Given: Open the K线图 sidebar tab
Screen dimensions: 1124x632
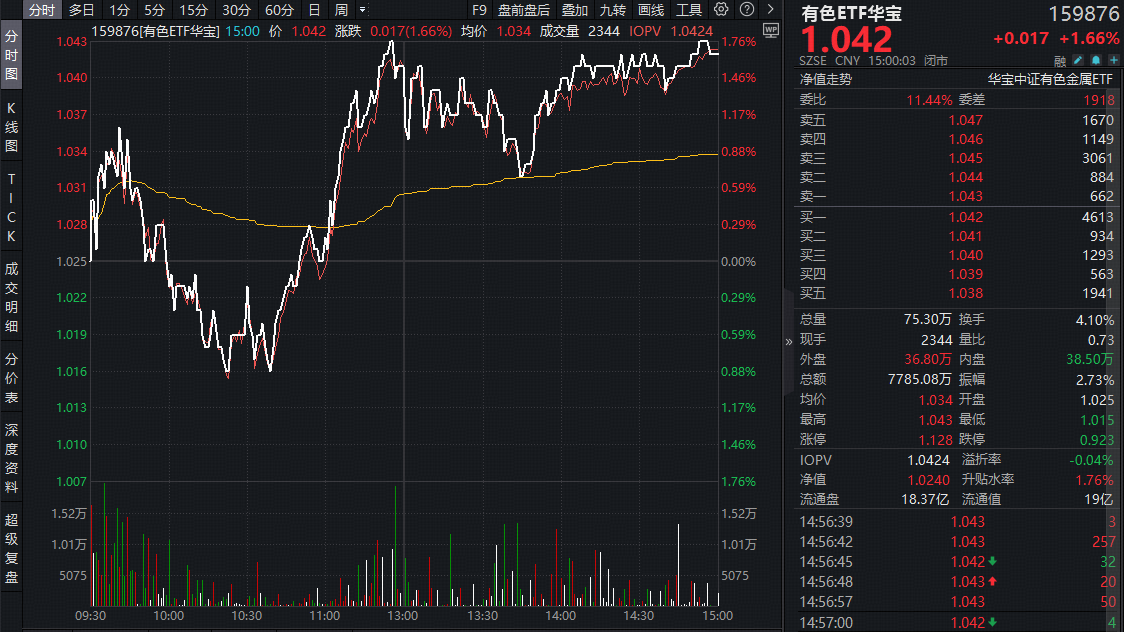Looking at the screenshot, I should 12,125.
